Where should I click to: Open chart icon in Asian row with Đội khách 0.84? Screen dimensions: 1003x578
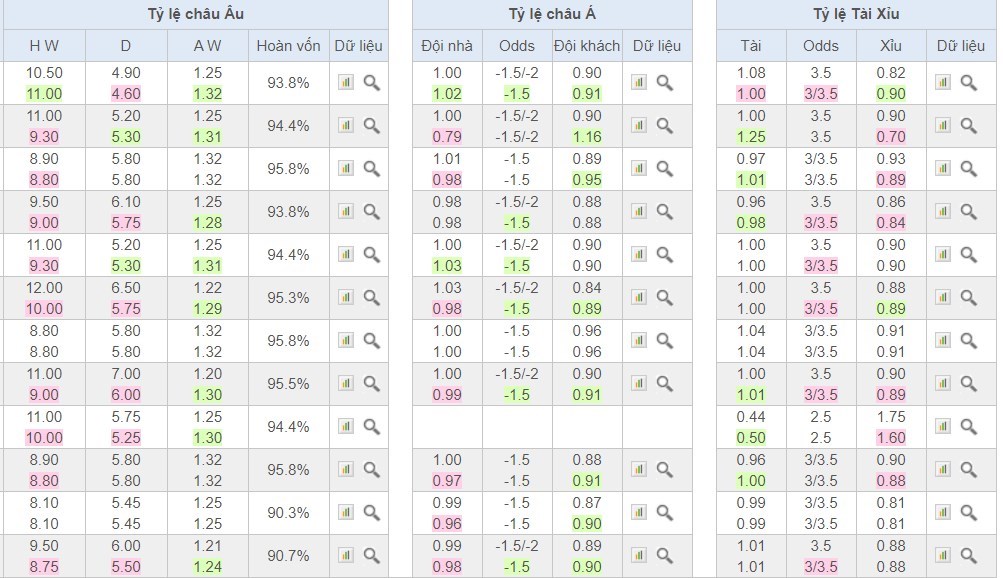pos(638,297)
